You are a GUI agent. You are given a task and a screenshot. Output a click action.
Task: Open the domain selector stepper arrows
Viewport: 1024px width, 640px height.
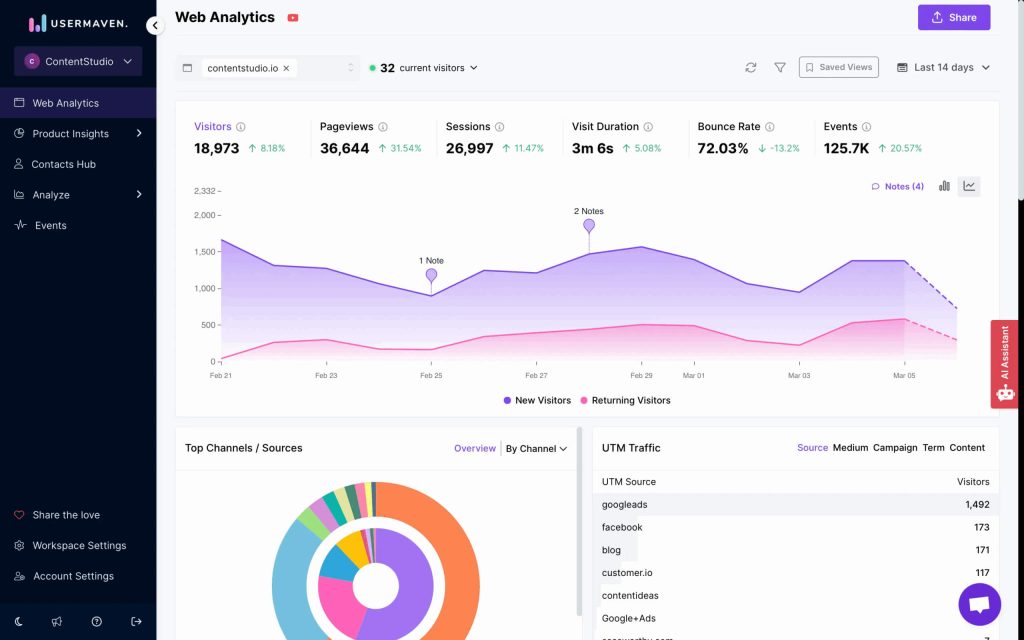351,68
